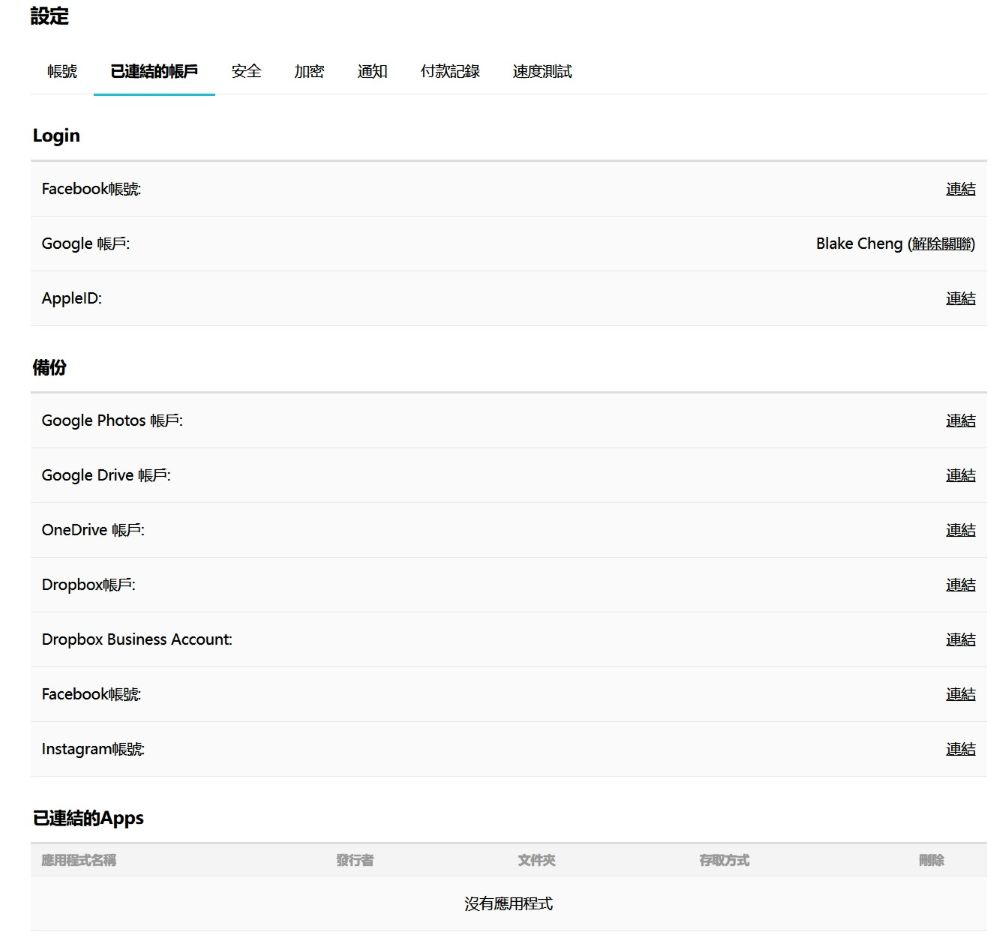Switch to the 速度測試 tab
This screenshot has width=1000, height=941.
coord(542,72)
